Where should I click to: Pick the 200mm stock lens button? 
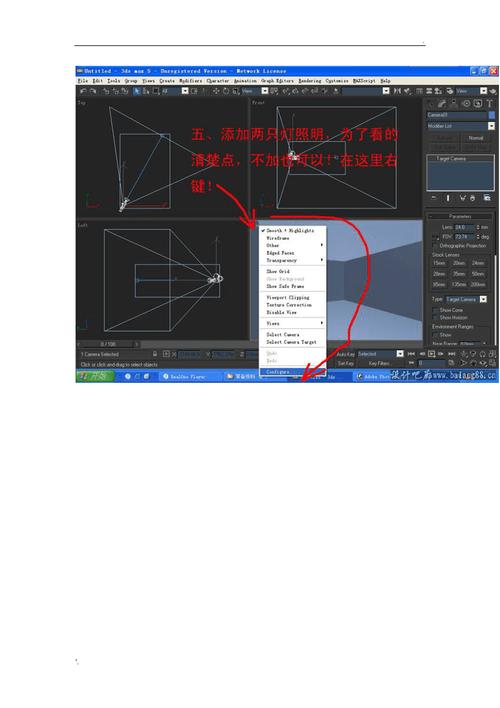(478, 284)
